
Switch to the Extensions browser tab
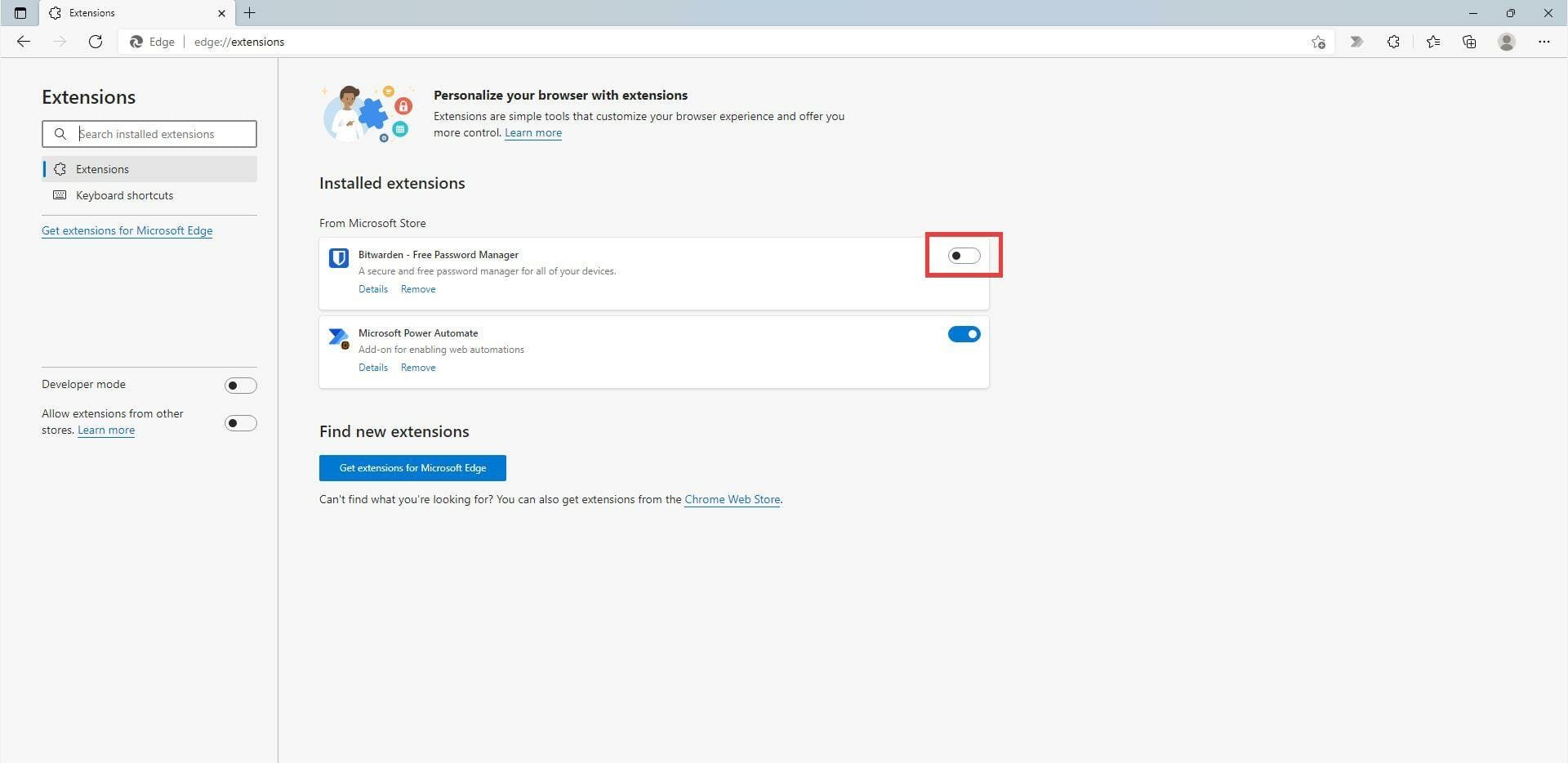coord(137,13)
